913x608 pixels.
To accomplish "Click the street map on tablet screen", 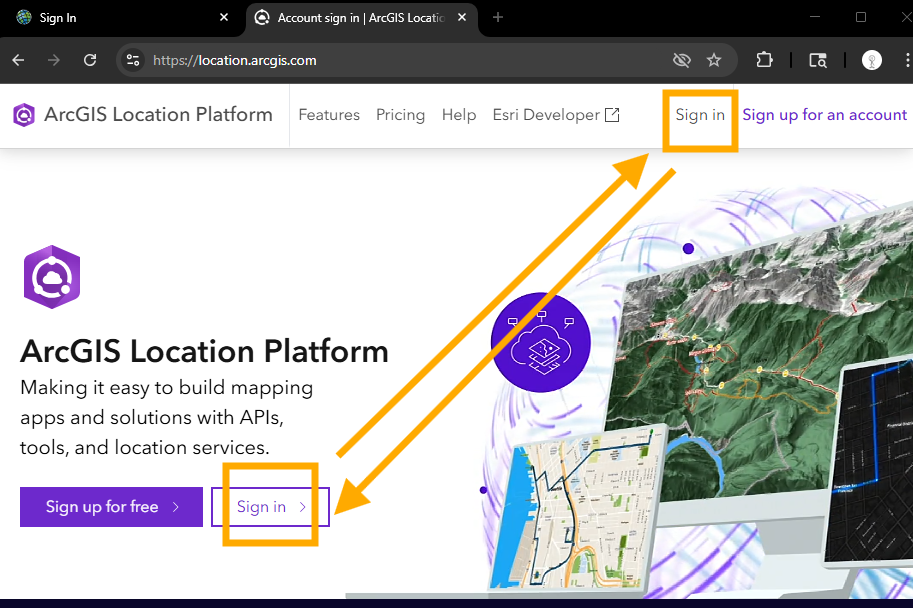I will [576, 510].
